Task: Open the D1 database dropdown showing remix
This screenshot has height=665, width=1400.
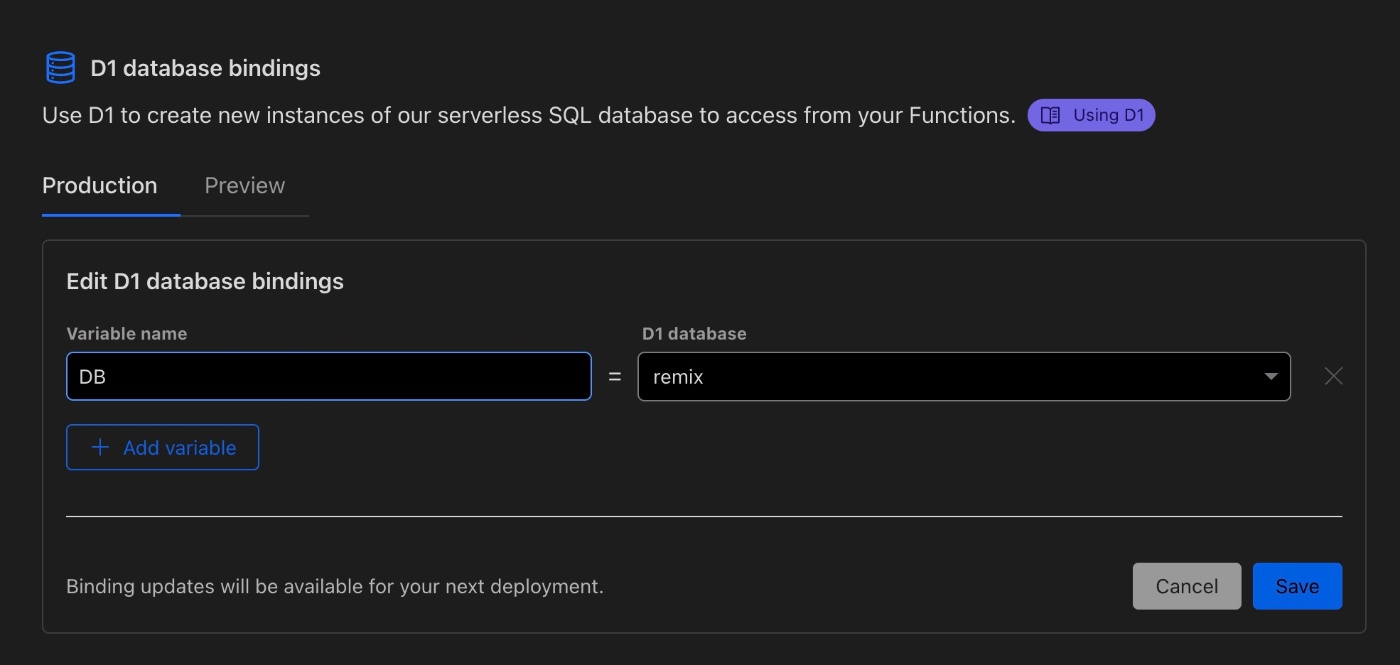Action: [x=964, y=377]
